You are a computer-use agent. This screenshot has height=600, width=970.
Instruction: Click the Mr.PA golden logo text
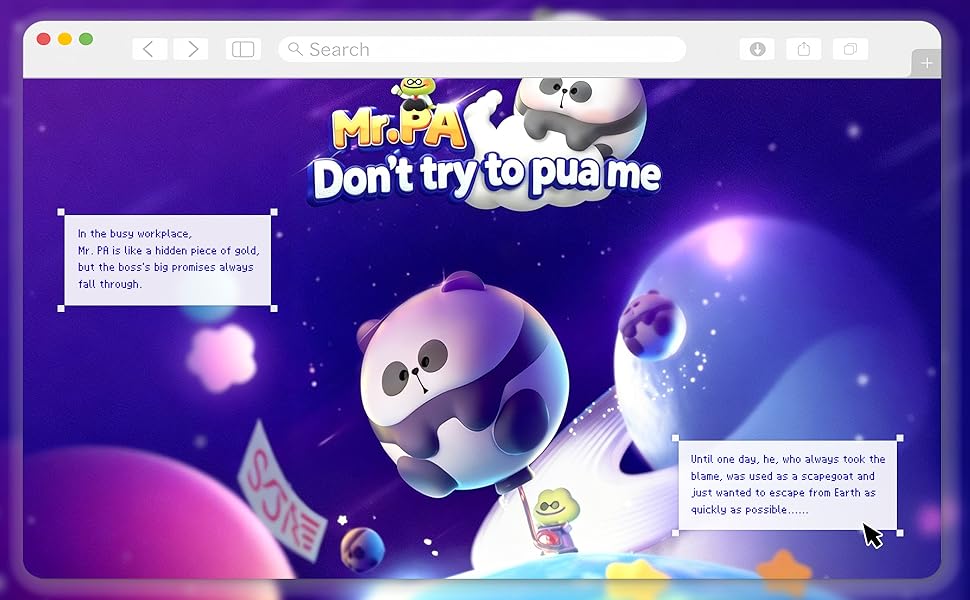399,128
